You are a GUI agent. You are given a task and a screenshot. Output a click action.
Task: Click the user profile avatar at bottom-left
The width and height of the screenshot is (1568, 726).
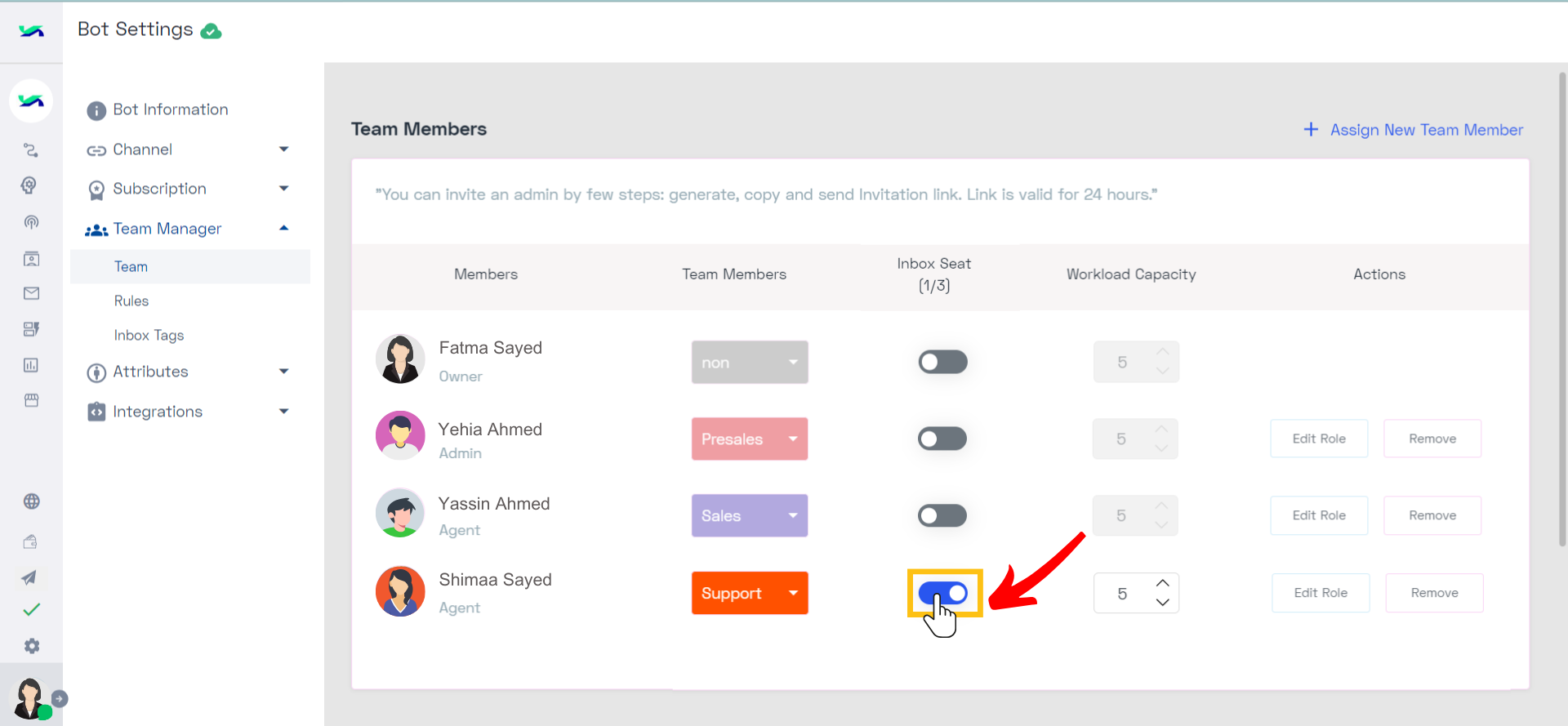29,698
